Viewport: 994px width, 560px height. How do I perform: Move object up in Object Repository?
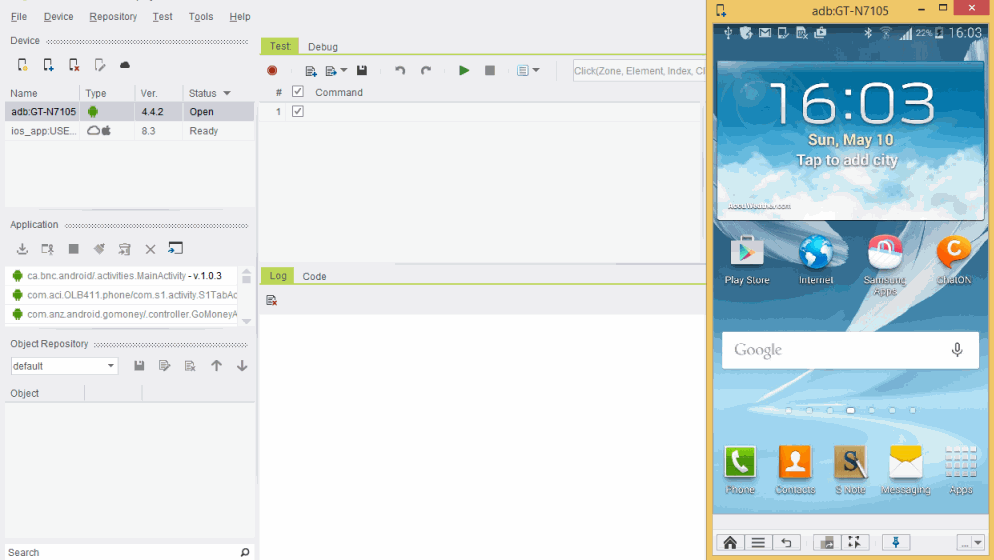pos(216,366)
